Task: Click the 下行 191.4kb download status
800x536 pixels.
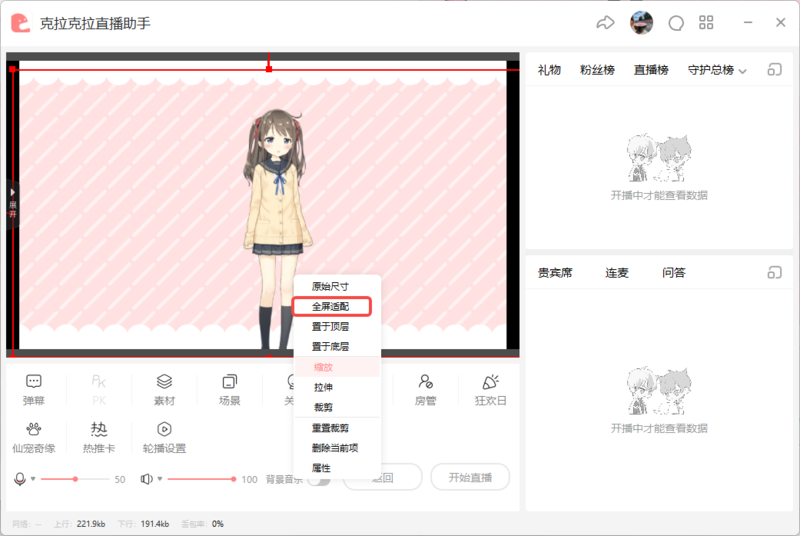Action: click(143, 524)
